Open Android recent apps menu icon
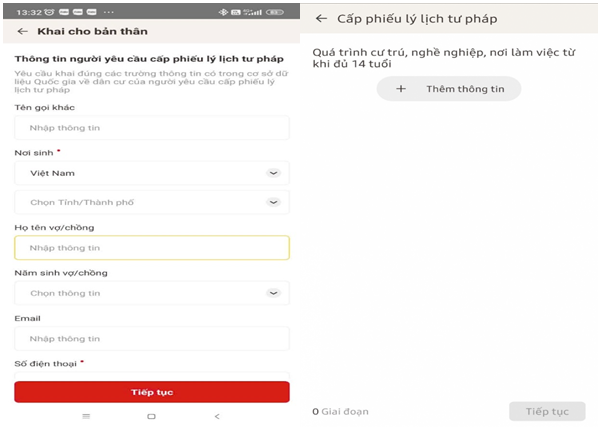The width and height of the screenshot is (600, 432). [x=86, y=416]
